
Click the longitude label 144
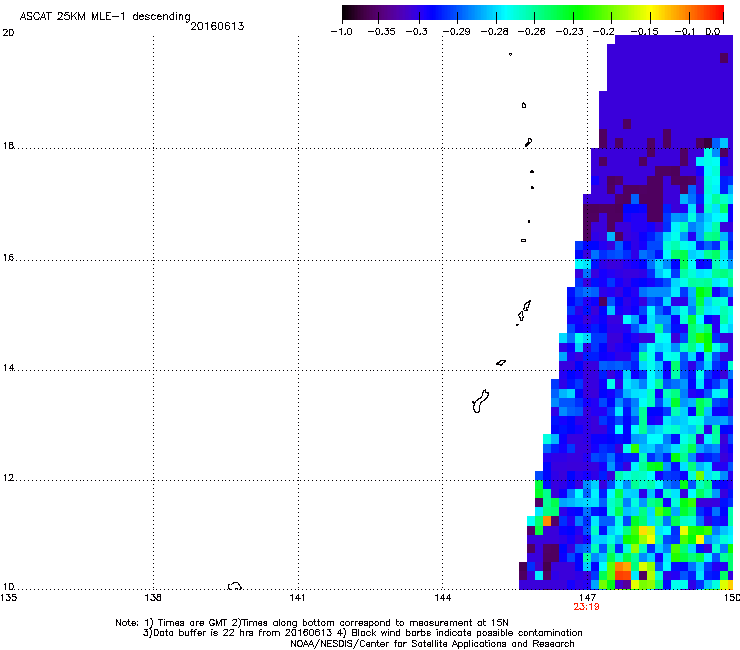click(x=442, y=598)
